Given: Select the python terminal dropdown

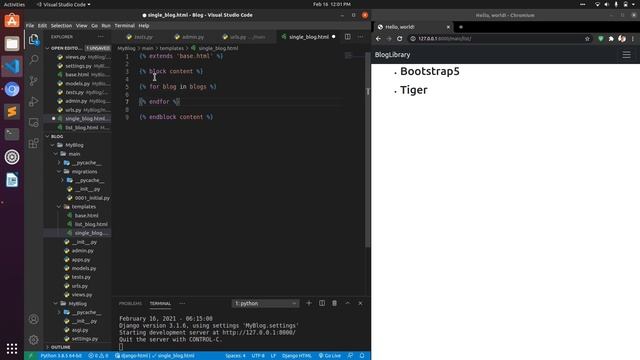Looking at the screenshot, I should click(x=265, y=303).
